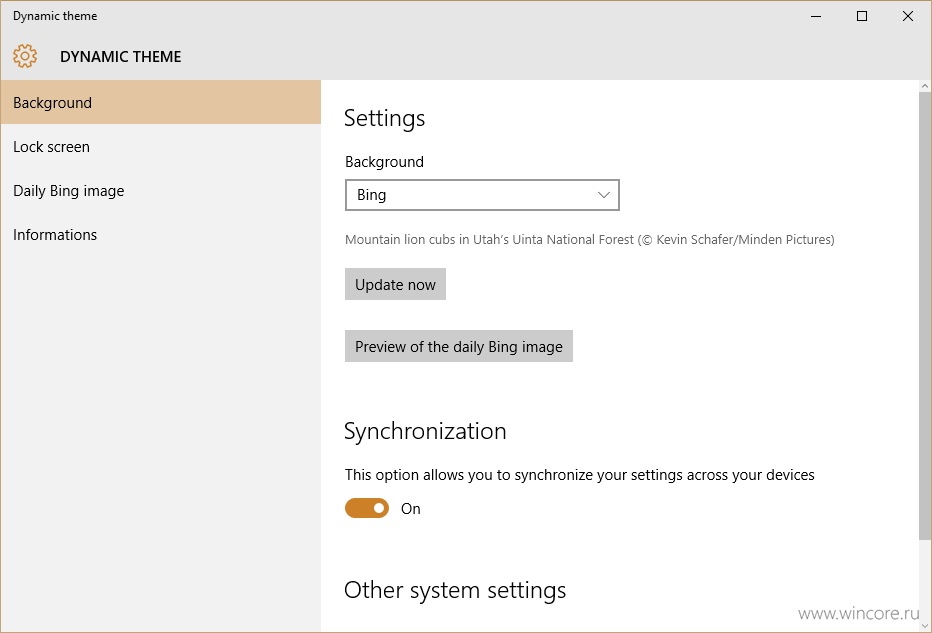Image resolution: width=932 pixels, height=633 pixels.
Task: Turn off the Synchronization toggle switch
Action: click(x=367, y=508)
